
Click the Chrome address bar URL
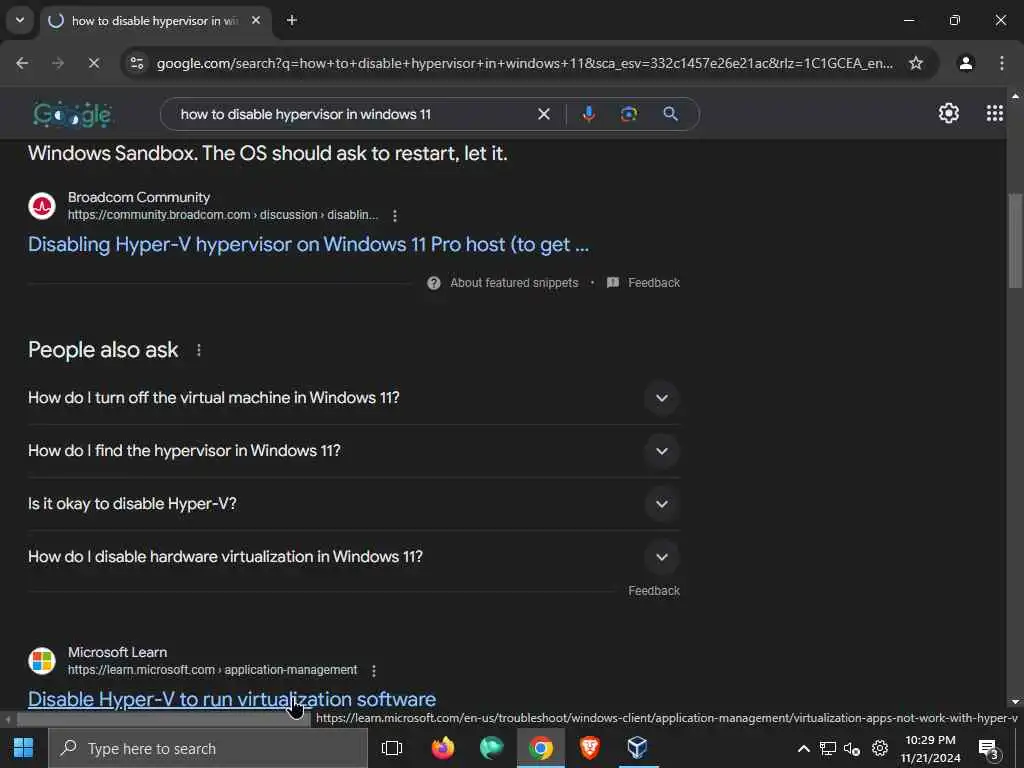524,63
